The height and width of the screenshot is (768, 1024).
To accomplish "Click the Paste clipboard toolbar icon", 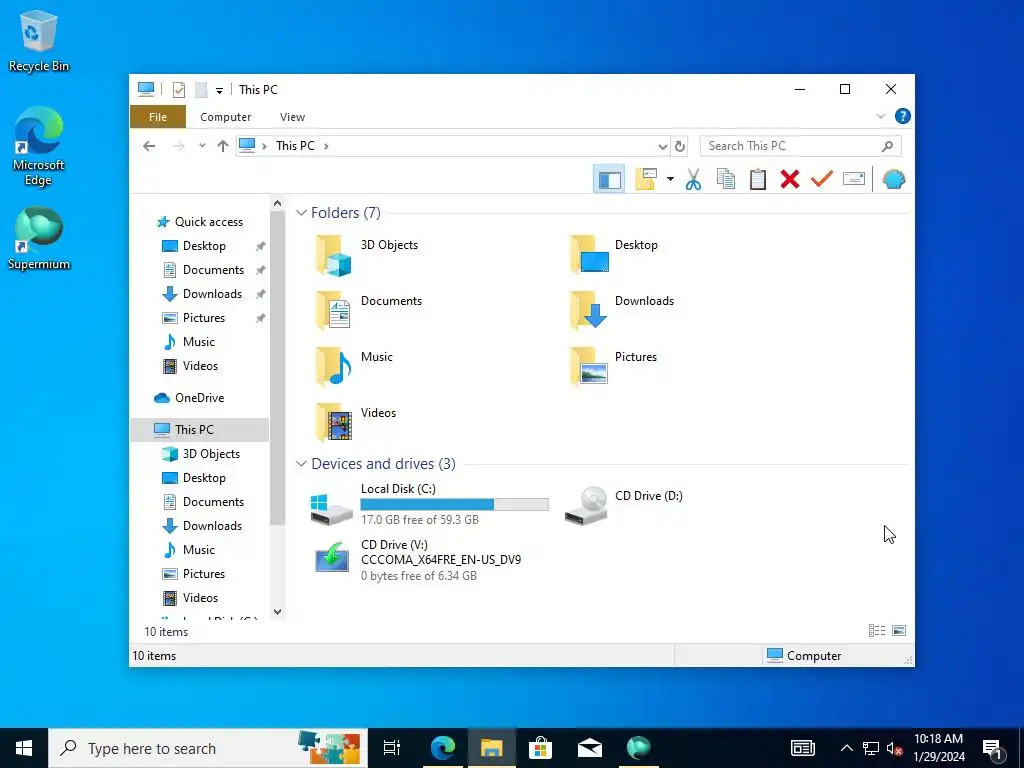I will [x=758, y=179].
